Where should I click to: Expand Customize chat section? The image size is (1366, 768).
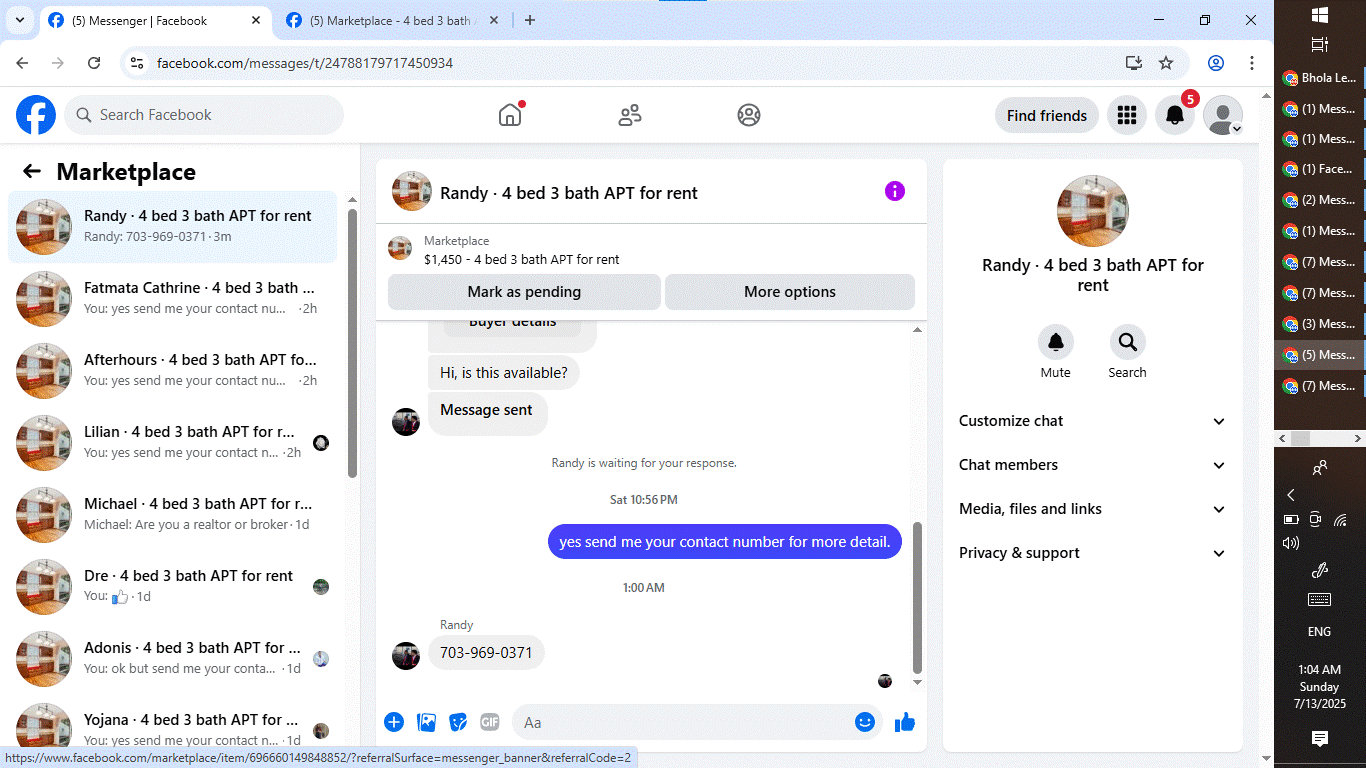click(x=1092, y=421)
